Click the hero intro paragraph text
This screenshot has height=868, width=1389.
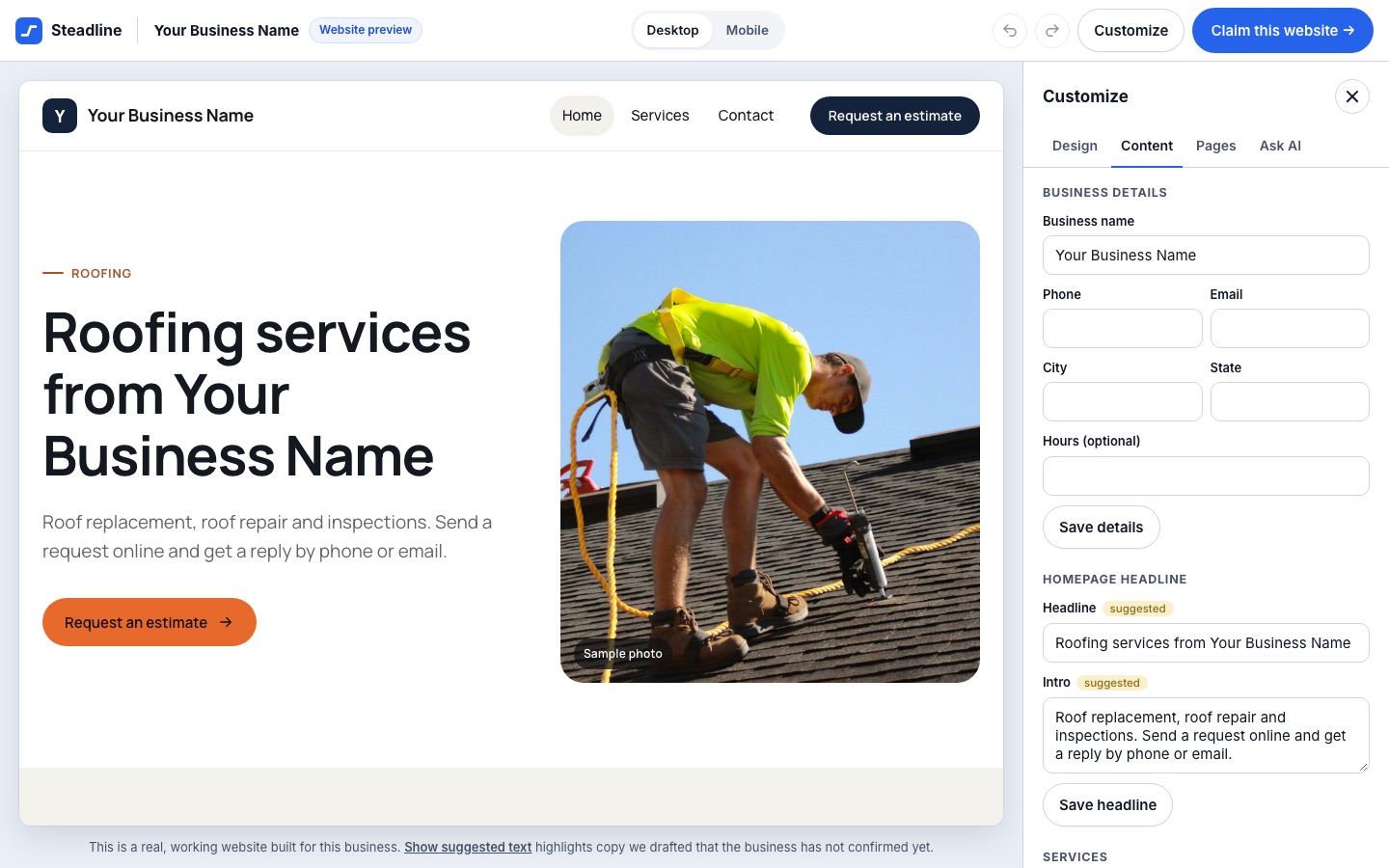[267, 536]
